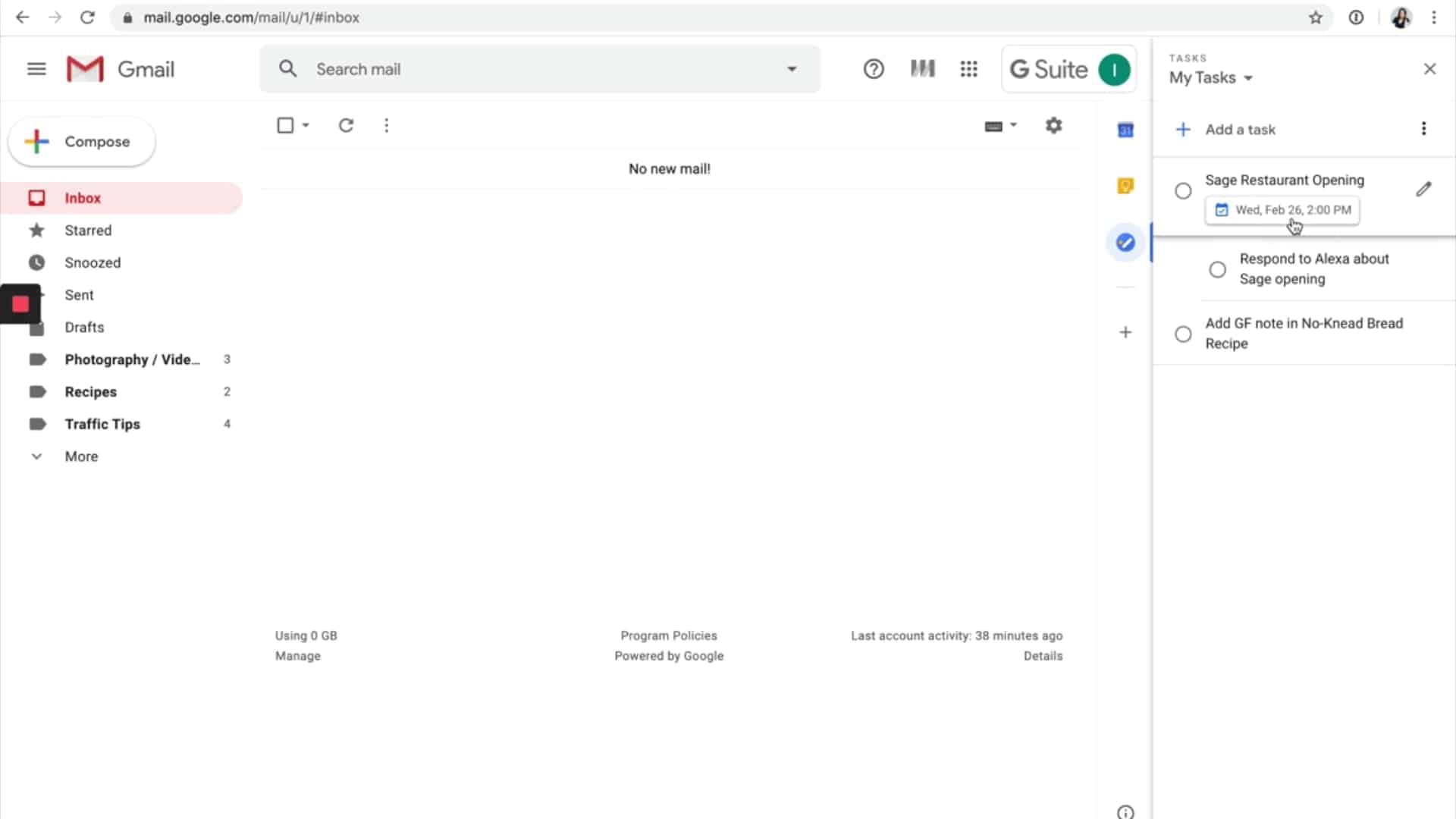Open the mail toolbar More options
This screenshot has width=1456, height=819.
[387, 125]
